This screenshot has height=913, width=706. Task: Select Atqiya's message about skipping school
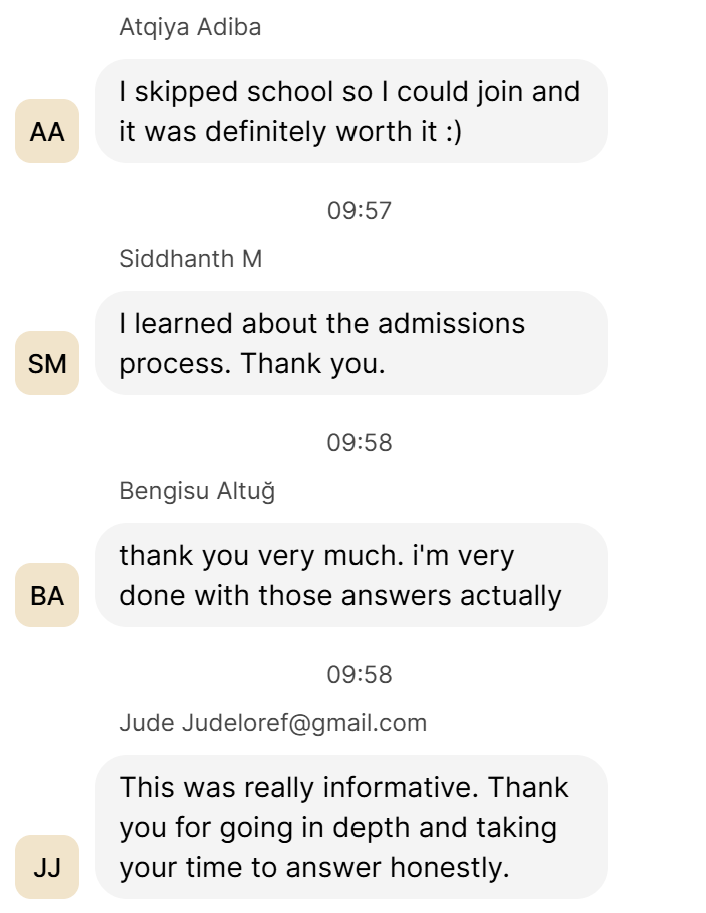pos(350,111)
